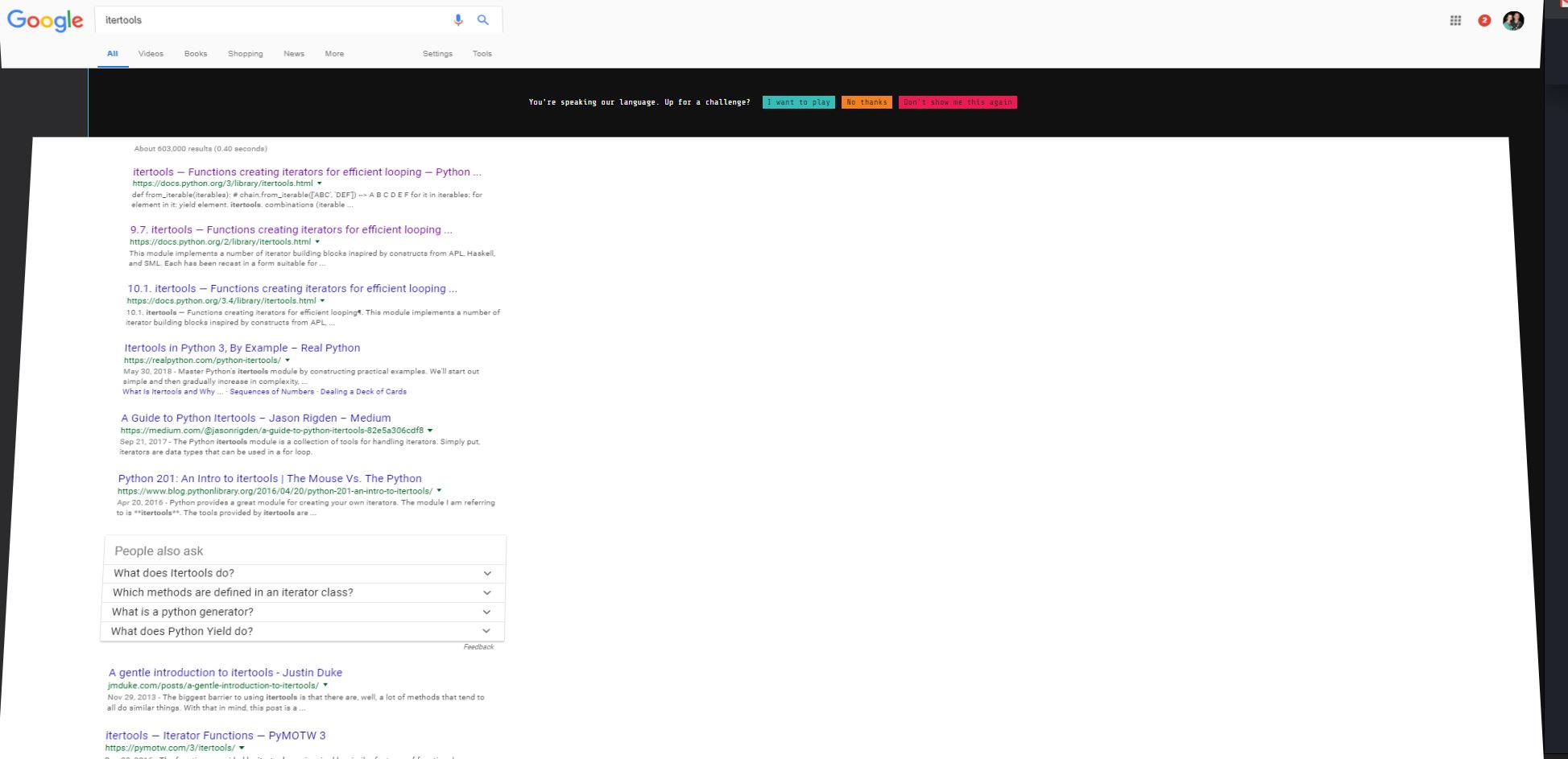Open dropdown arrow next to blog.pythonlibrary.org URL
Image resolution: width=1568 pixels, height=759 pixels.
point(439,491)
